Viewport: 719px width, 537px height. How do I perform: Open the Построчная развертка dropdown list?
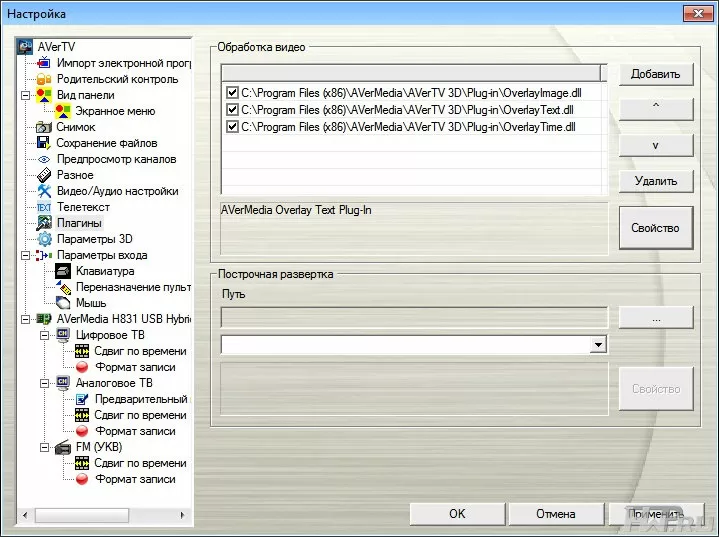(x=598, y=345)
